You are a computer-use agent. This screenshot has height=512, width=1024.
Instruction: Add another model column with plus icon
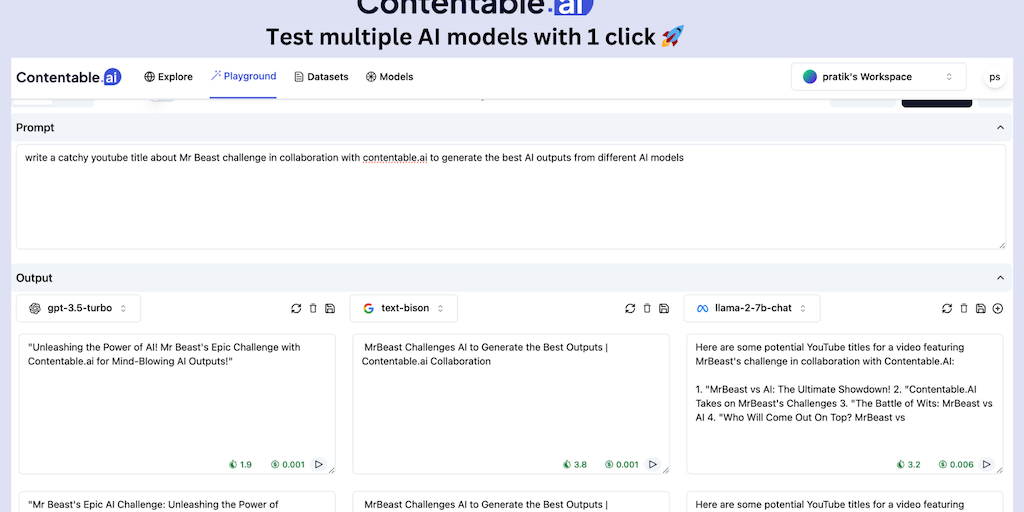997,309
